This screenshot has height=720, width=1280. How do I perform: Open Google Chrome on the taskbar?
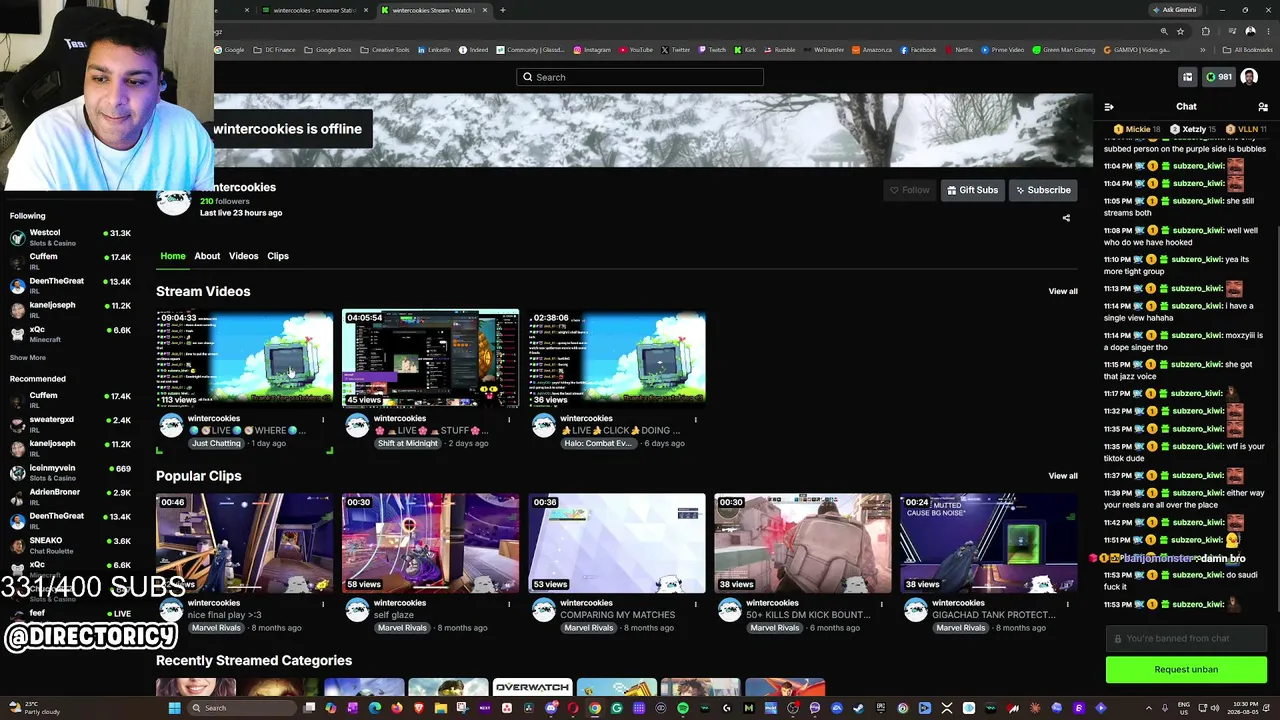(595, 708)
